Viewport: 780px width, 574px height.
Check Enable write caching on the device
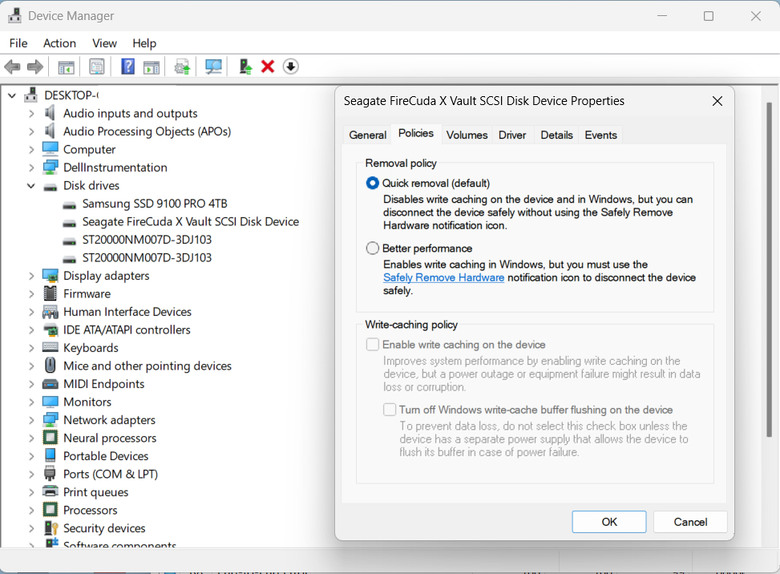[372, 344]
